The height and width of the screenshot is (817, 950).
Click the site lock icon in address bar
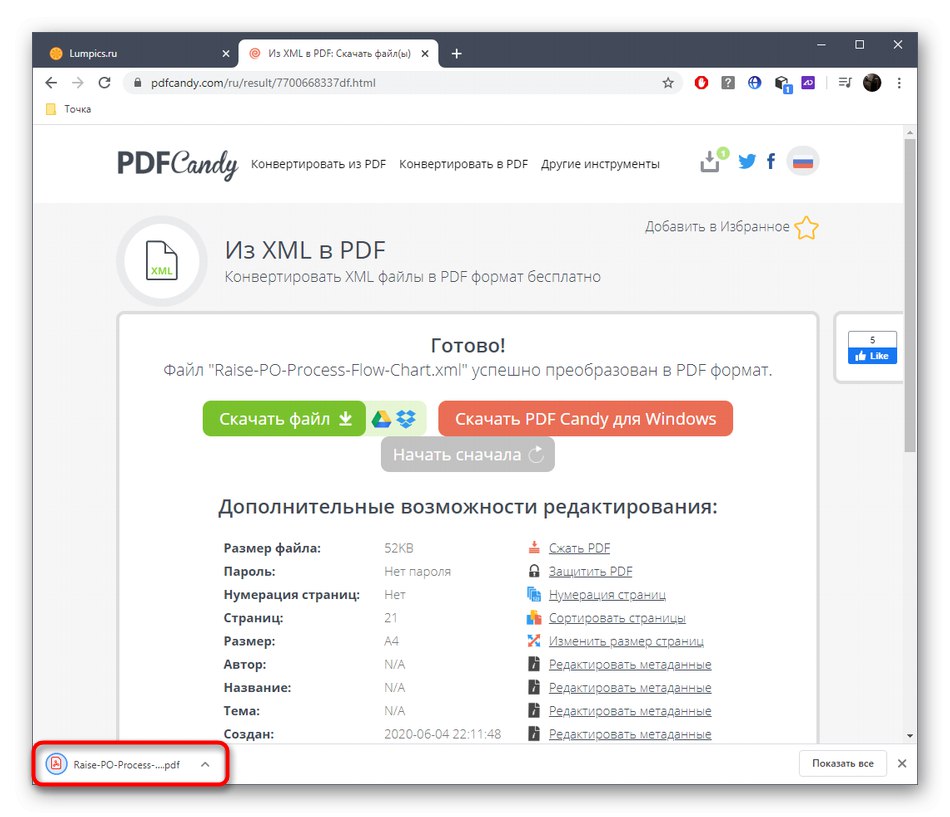click(x=138, y=83)
